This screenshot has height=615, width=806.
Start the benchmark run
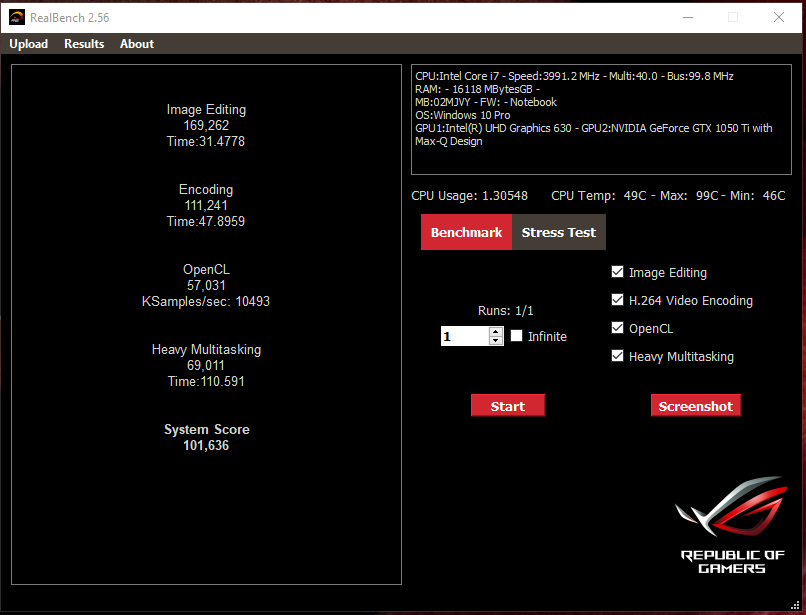pyautogui.click(x=508, y=406)
